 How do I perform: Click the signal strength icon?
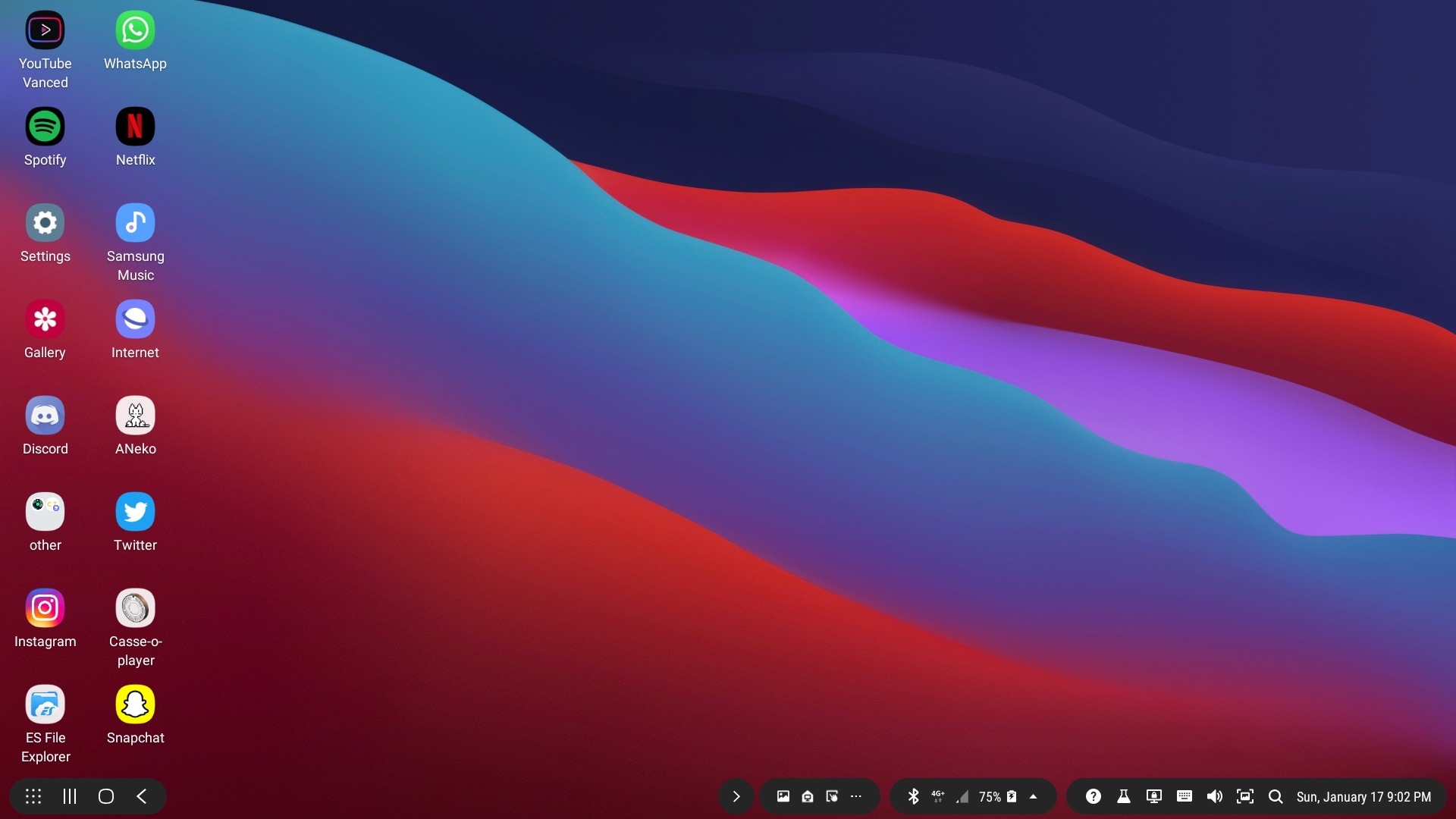[962, 796]
